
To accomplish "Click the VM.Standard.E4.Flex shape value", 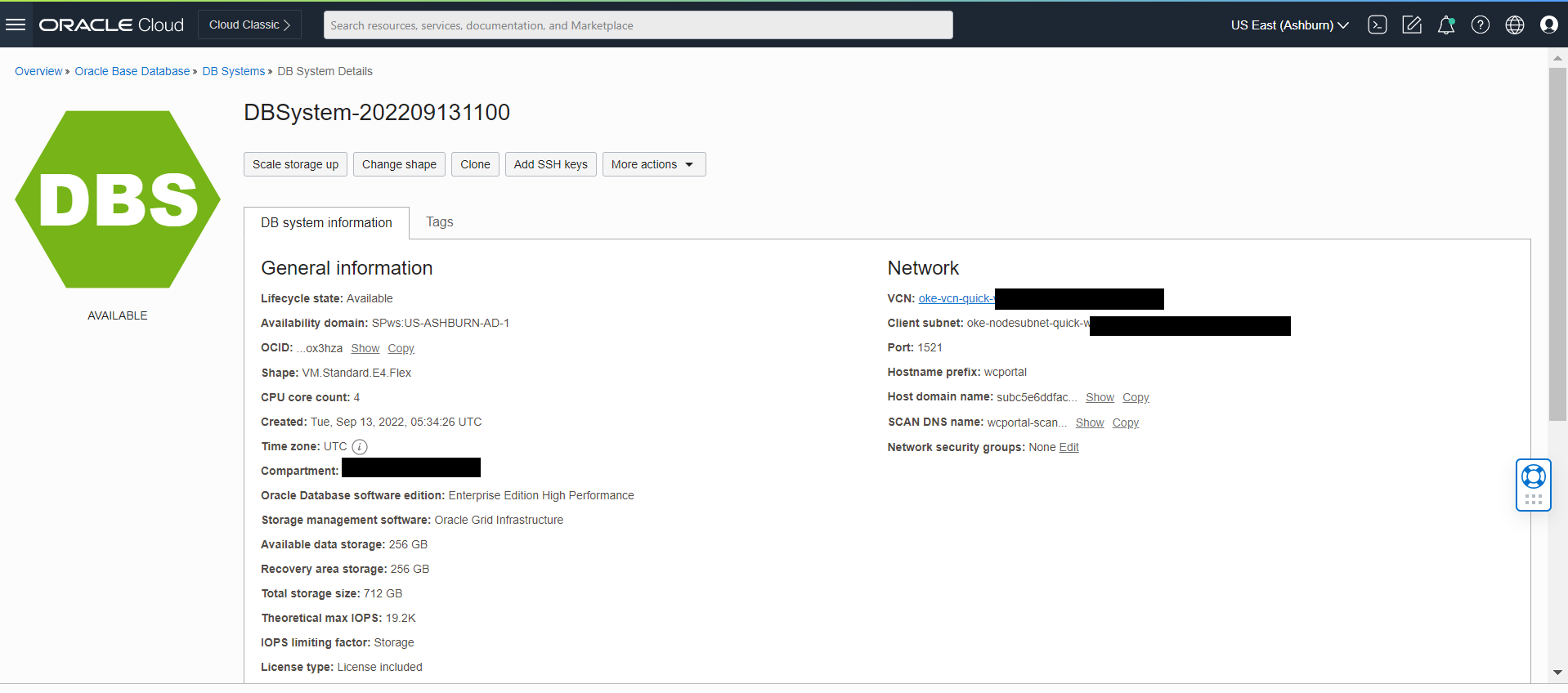I will click(356, 373).
